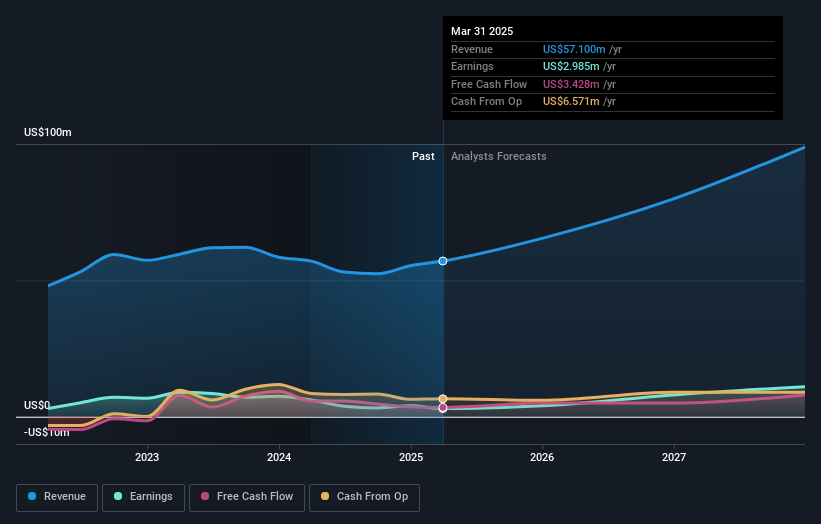
Task: Click the Cash From Op row label in tooltip
Action: pyautogui.click(x=486, y=102)
